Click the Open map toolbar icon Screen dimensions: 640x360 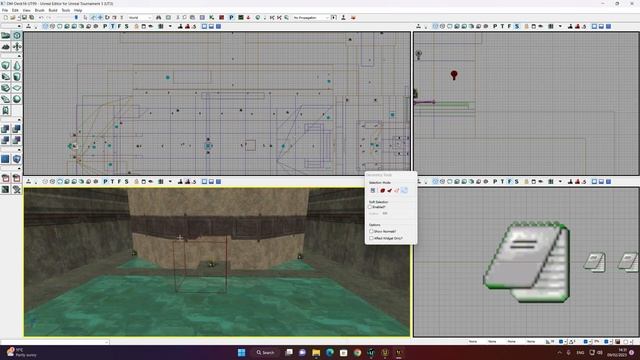coord(13,18)
